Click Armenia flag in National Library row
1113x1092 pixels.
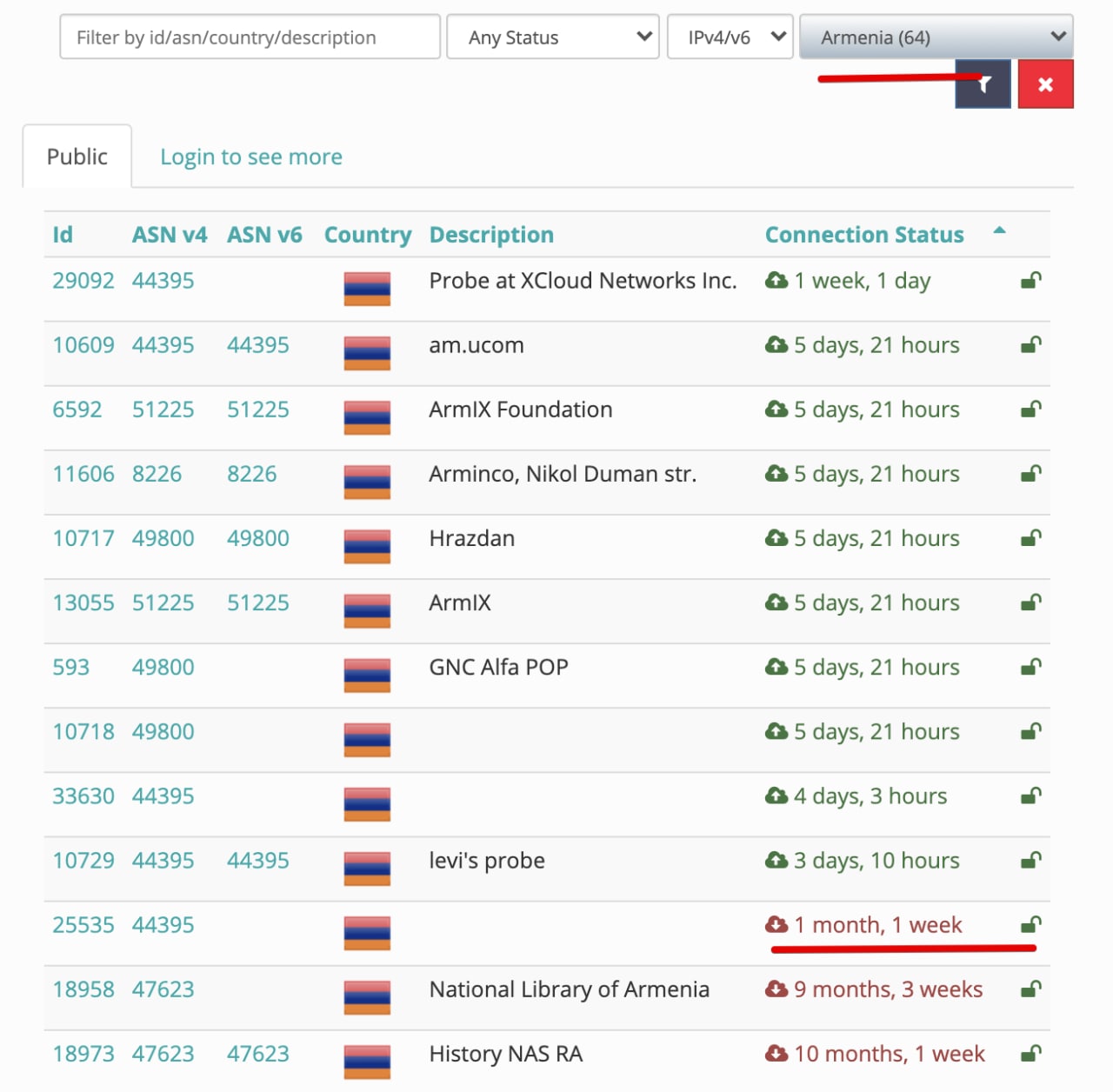pos(367,996)
